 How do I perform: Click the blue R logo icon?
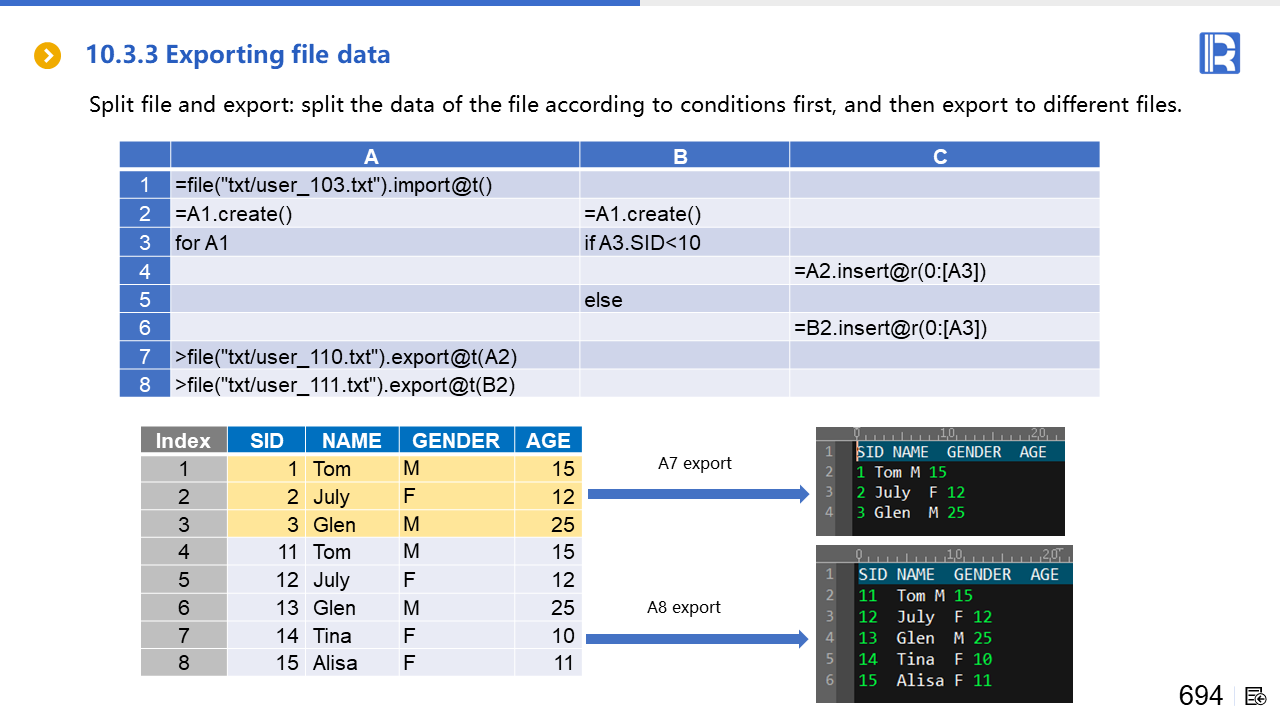point(1219,53)
